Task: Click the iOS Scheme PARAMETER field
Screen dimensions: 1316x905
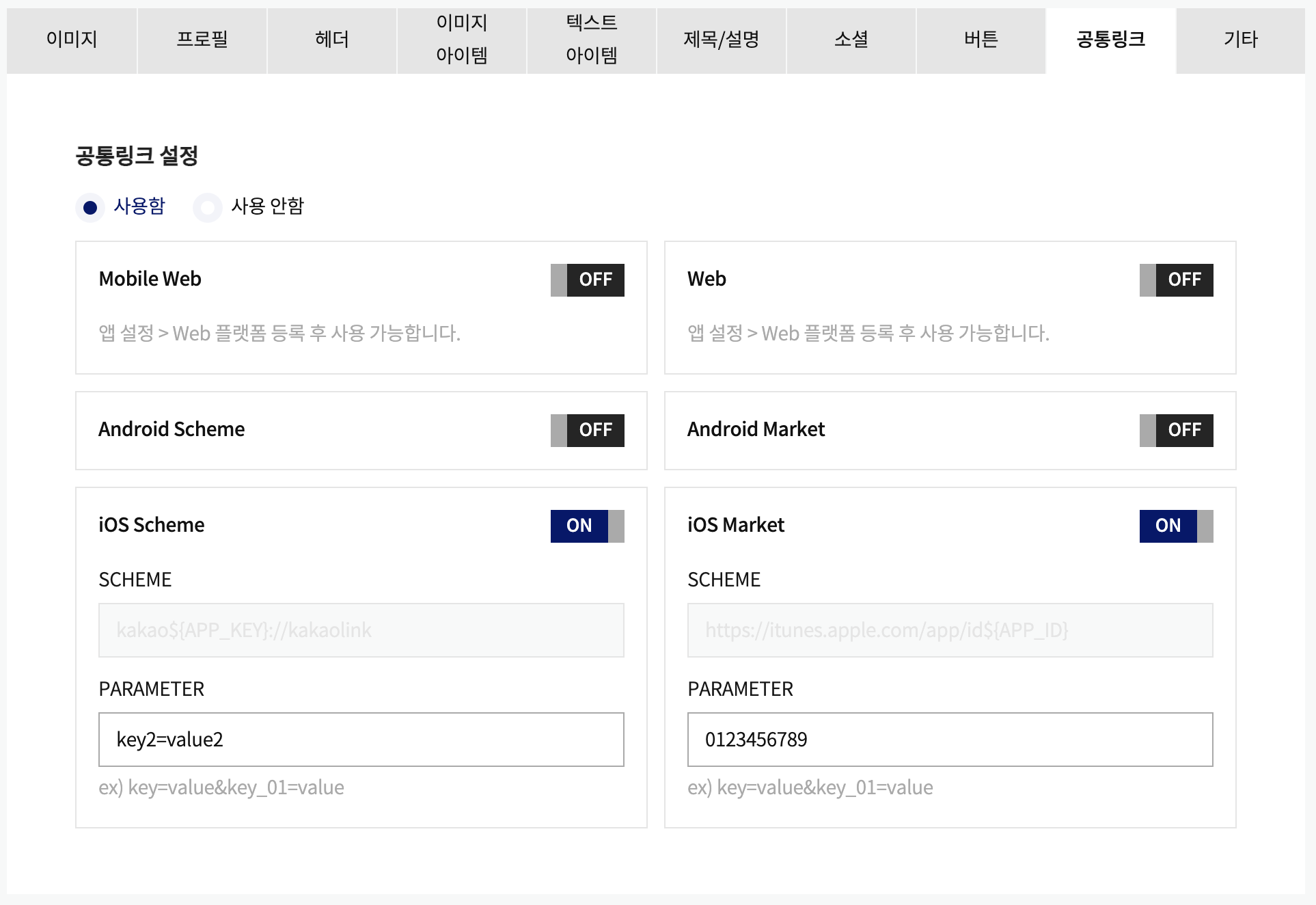Action: click(x=361, y=740)
